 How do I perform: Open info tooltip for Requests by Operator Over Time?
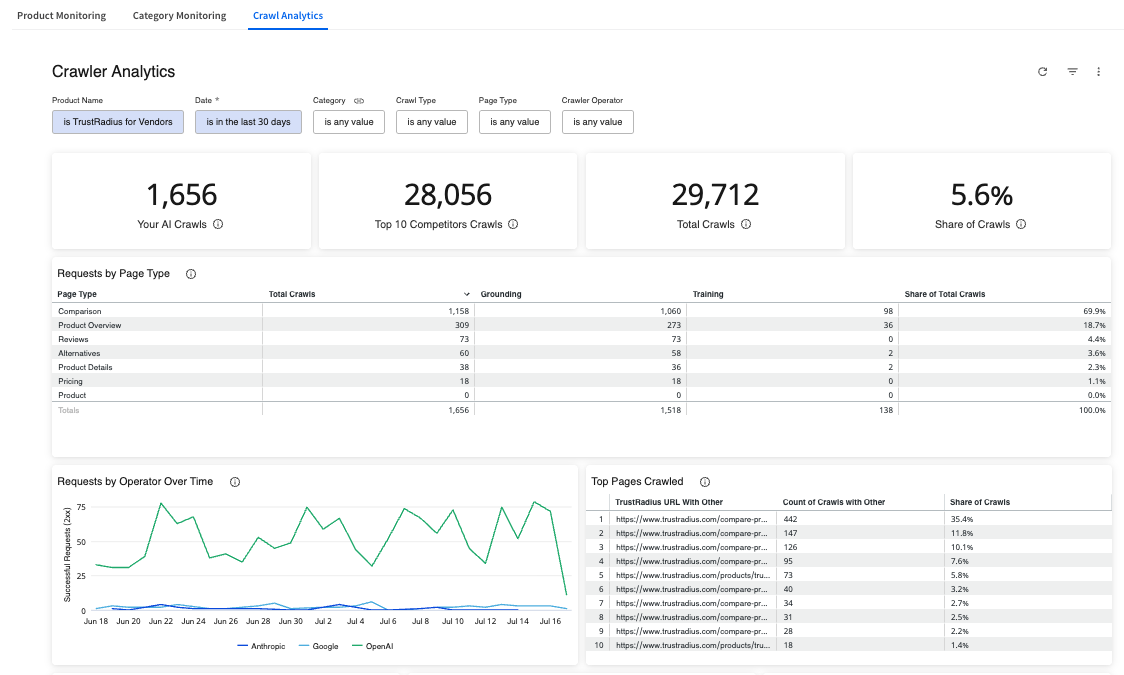click(x=234, y=482)
